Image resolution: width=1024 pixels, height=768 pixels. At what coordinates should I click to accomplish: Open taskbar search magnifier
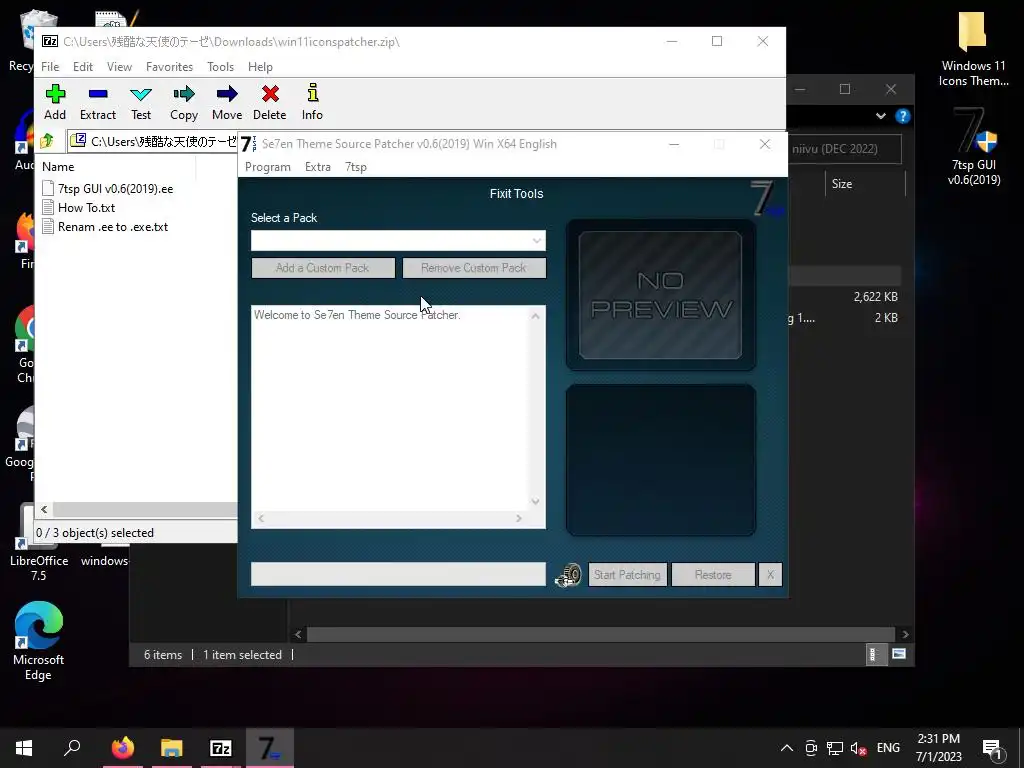click(x=72, y=748)
